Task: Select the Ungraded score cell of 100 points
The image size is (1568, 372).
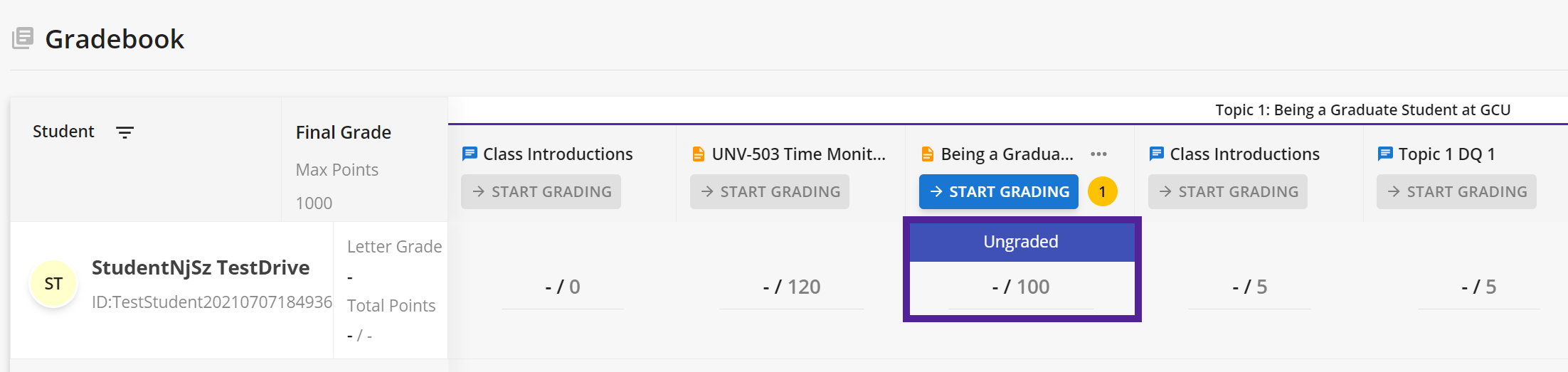Action: tap(1022, 270)
